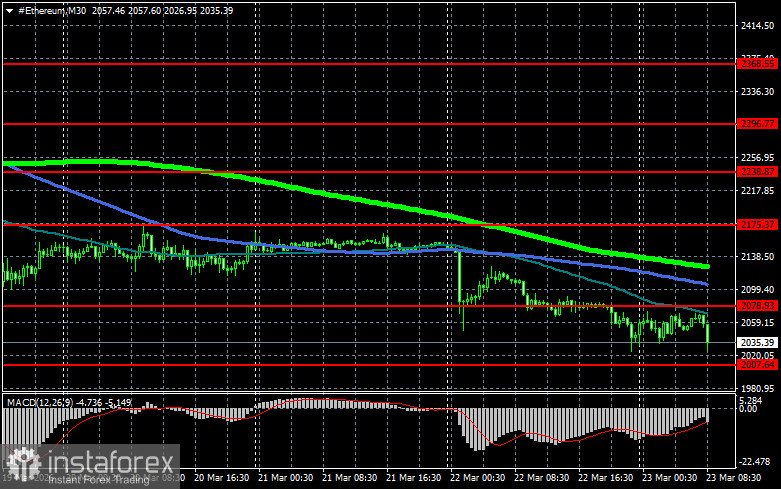Select the 2238.87 red price level label
781x489 pixels.
pyautogui.click(x=758, y=172)
